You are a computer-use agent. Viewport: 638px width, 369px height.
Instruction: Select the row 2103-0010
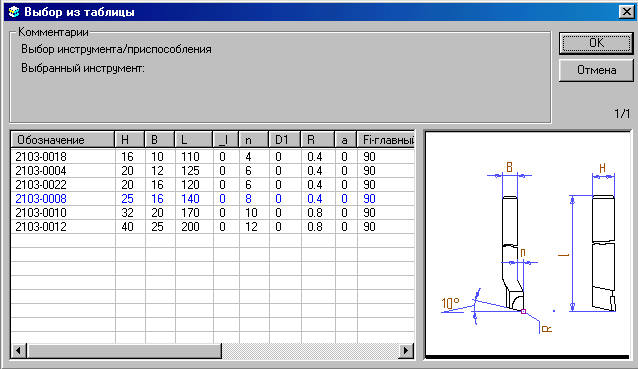(x=212, y=213)
